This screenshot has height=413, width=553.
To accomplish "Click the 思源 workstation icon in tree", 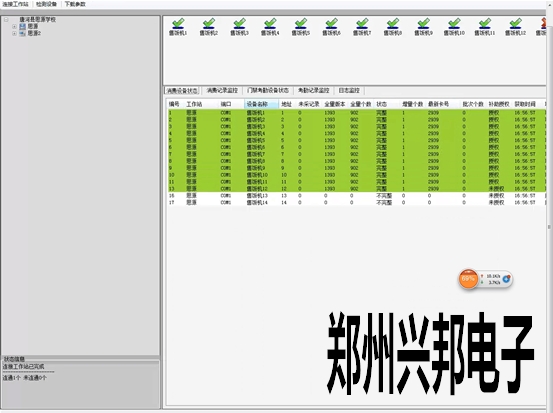I will (23, 26).
